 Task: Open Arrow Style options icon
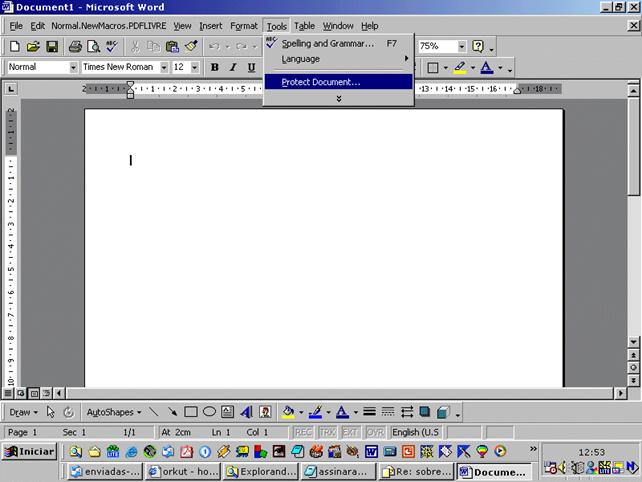point(407,412)
